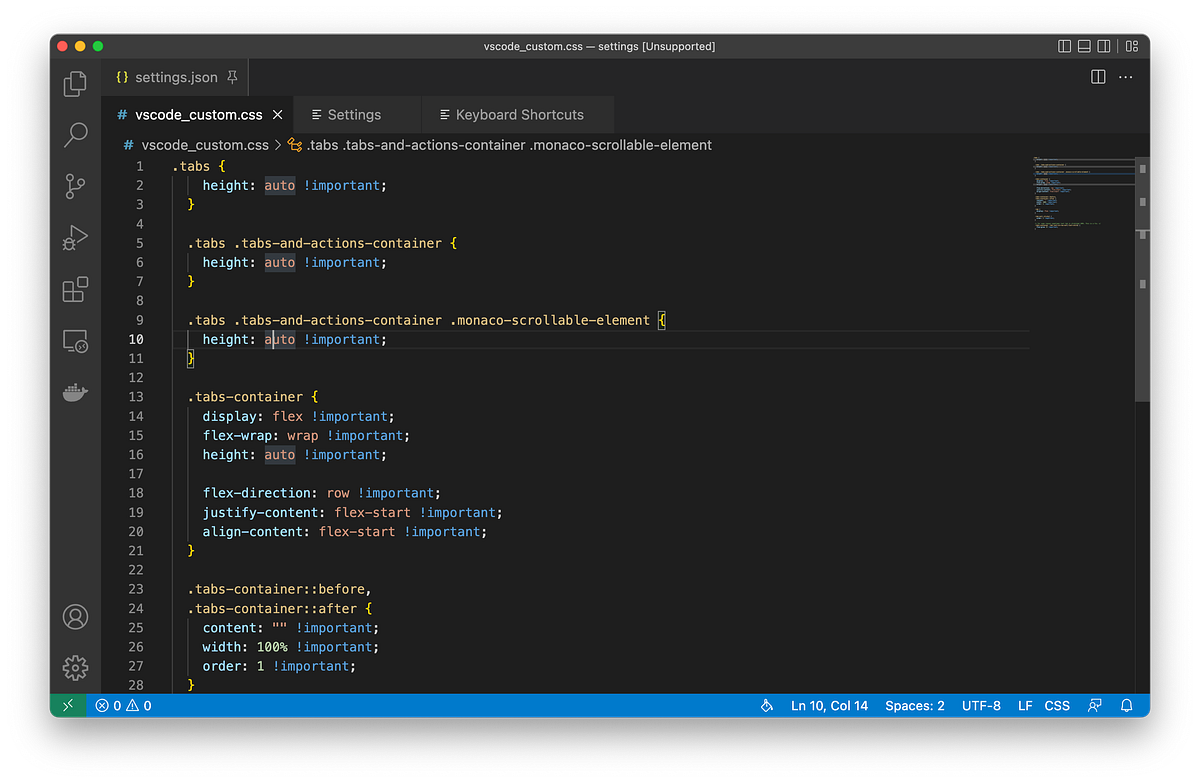Open the .tabs breadcrumb dropdown

tap(322, 144)
